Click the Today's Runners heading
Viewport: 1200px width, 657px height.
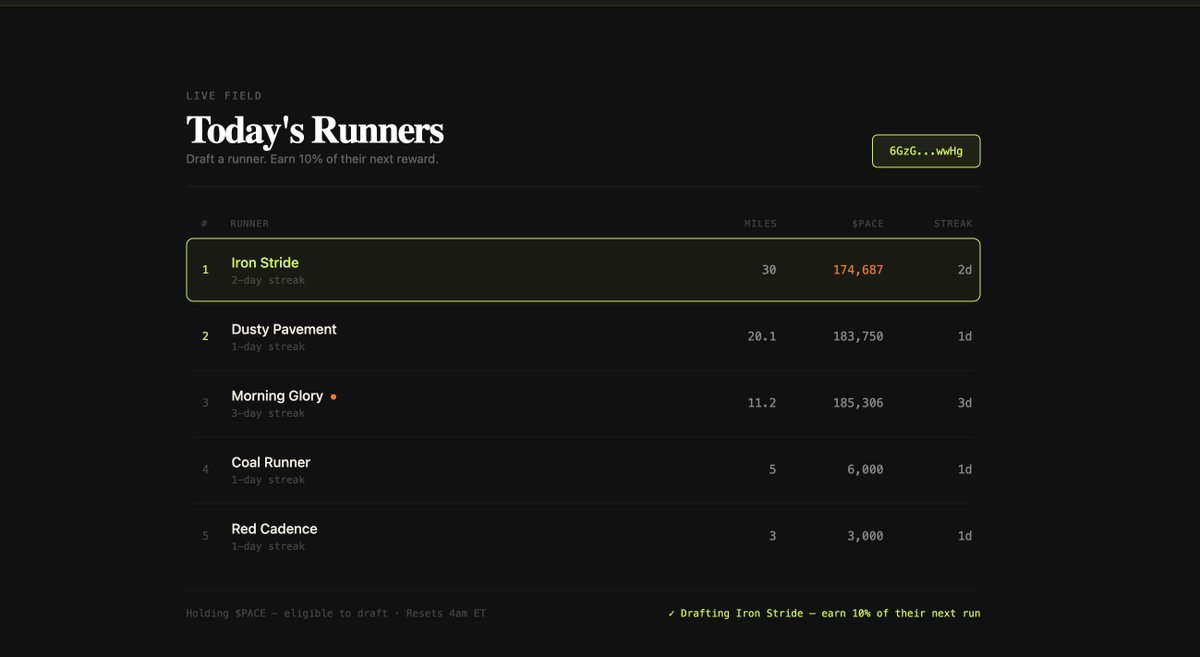tap(315, 131)
